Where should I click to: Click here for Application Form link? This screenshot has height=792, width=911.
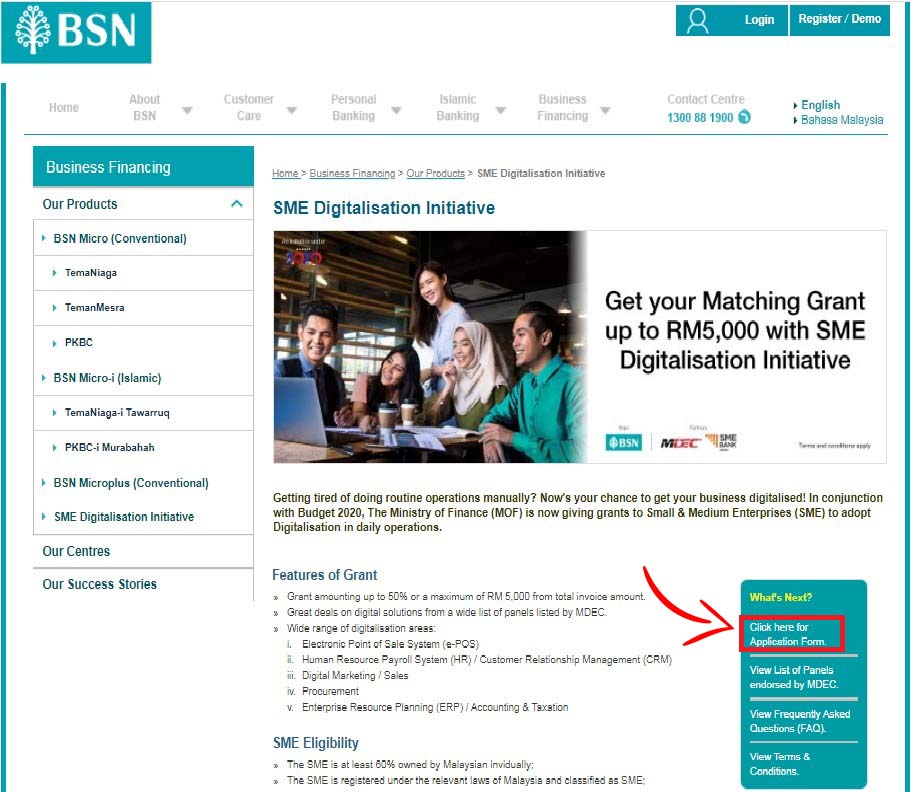click(787, 634)
